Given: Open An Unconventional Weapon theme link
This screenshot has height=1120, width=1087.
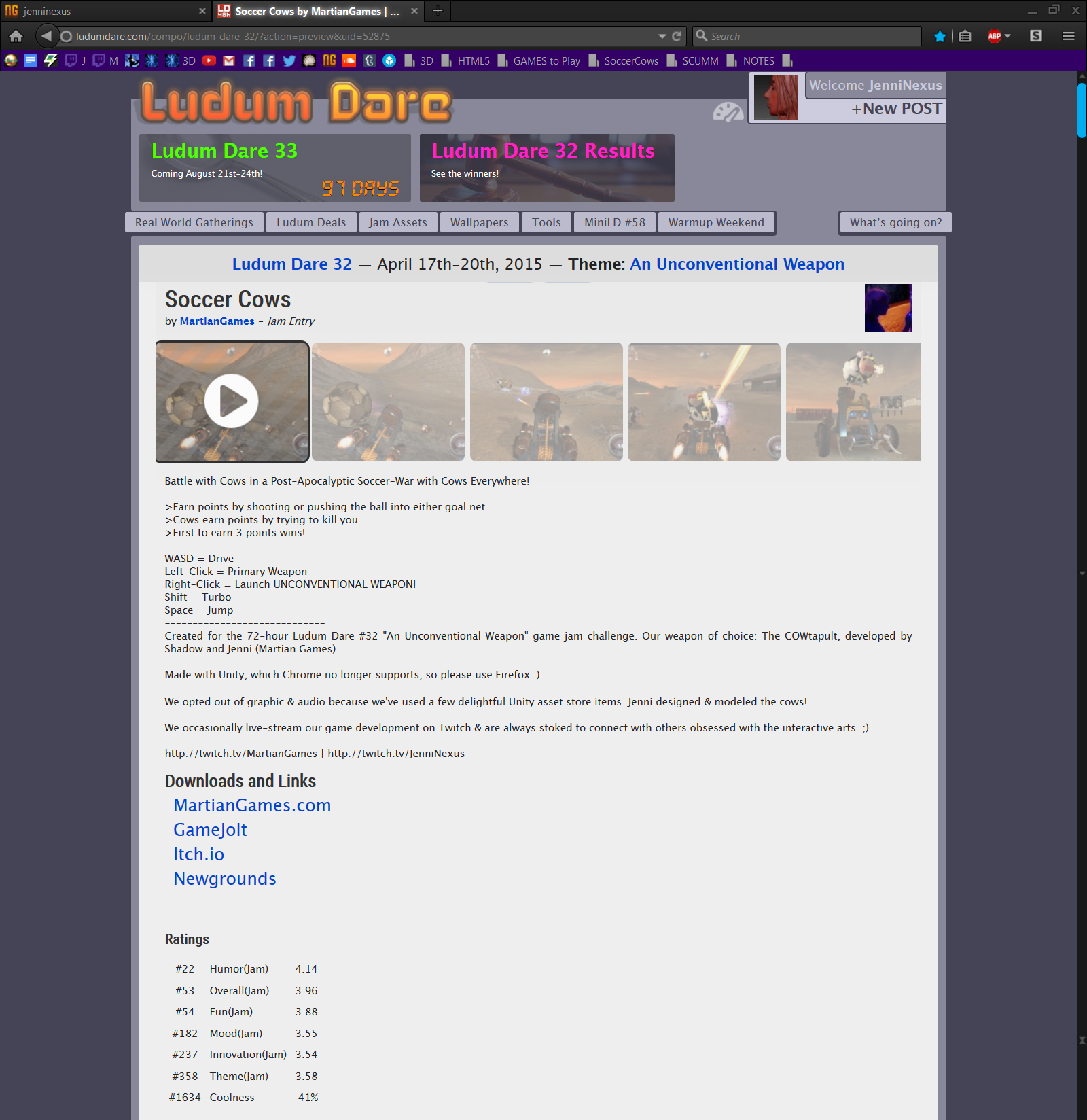Looking at the screenshot, I should tap(737, 264).
